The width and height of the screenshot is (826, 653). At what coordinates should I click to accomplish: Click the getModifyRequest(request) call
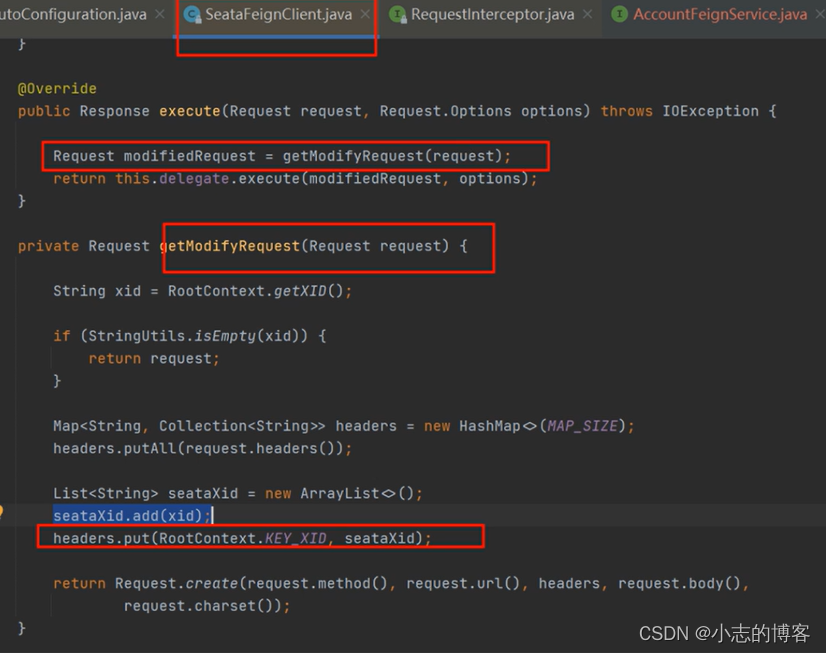[392, 156]
